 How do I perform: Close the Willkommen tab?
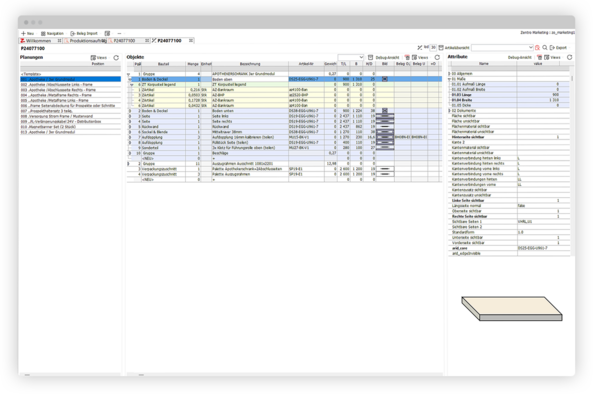tap(59, 40)
